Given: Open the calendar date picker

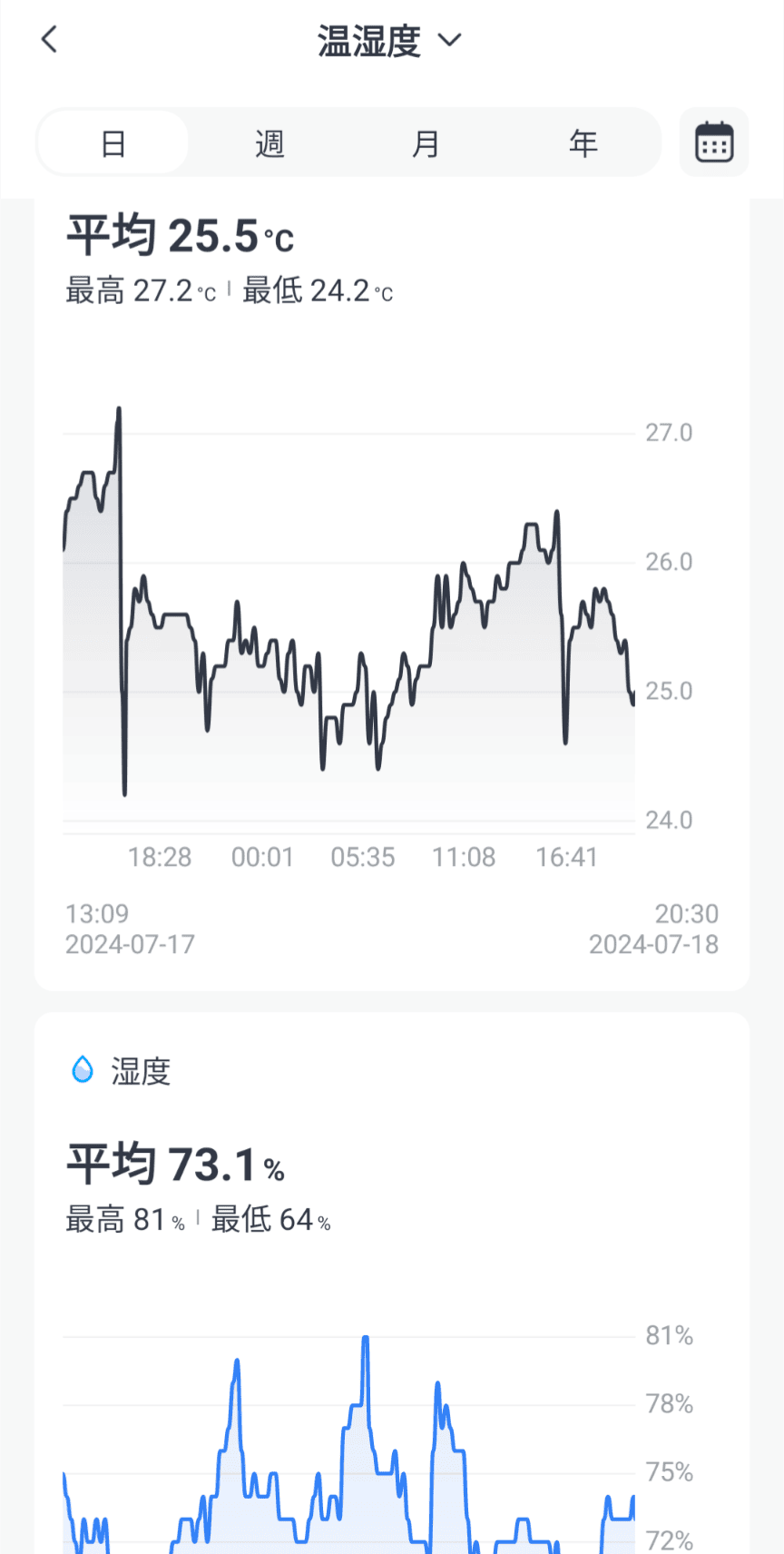Looking at the screenshot, I should point(714,143).
